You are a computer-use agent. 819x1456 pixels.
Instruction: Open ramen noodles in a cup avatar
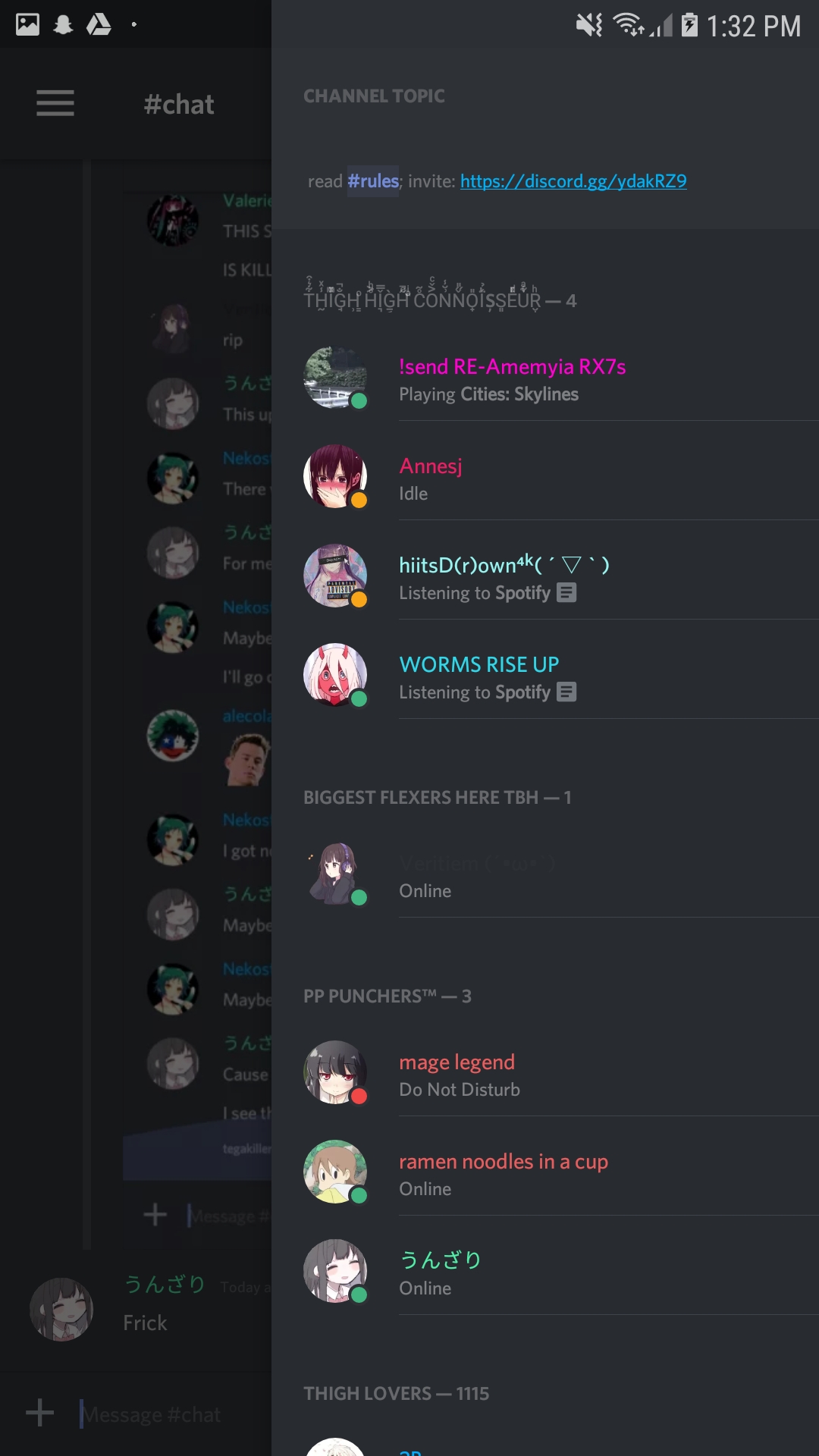(x=335, y=1172)
